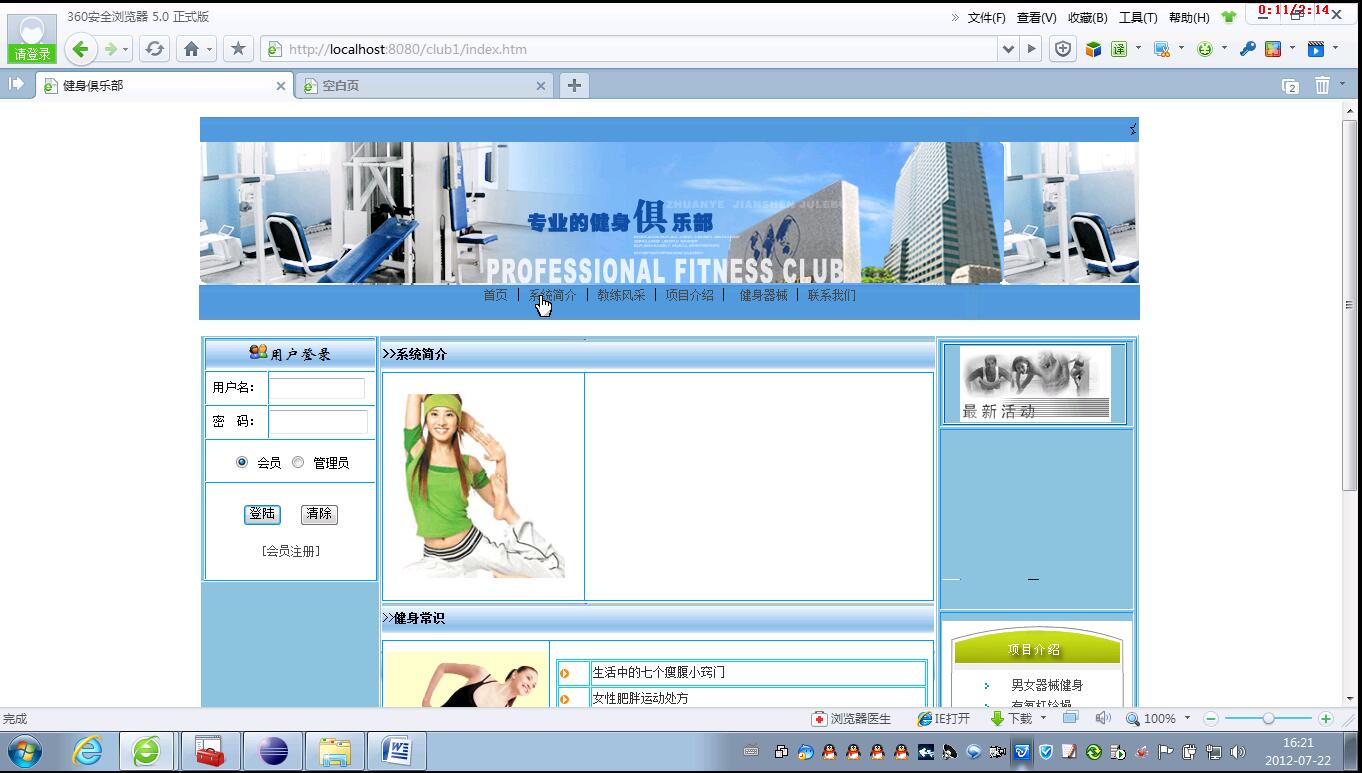Go forward with the forward arrow

point(109,49)
